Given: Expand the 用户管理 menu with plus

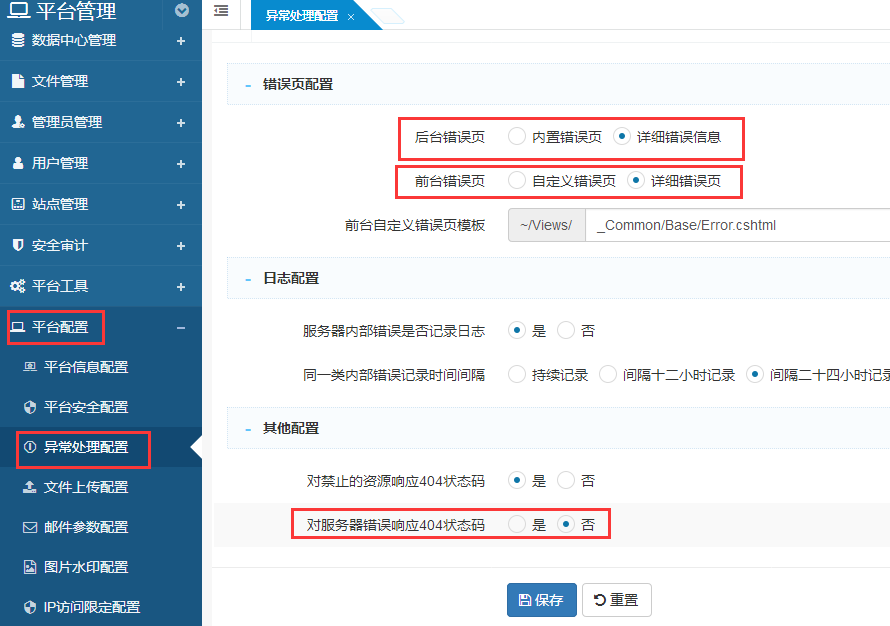Looking at the screenshot, I should (181, 163).
